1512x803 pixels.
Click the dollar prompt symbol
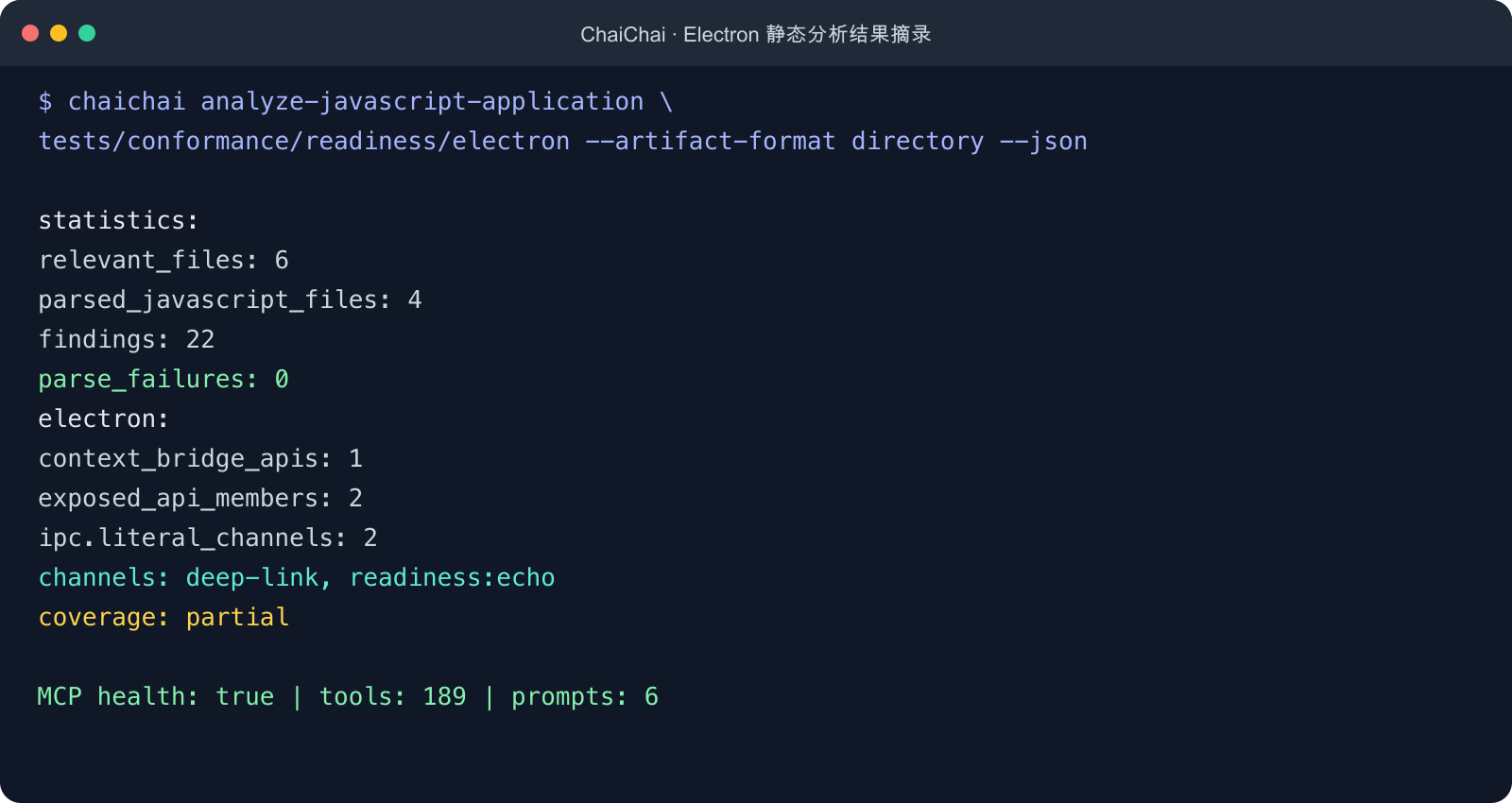[x=45, y=101]
